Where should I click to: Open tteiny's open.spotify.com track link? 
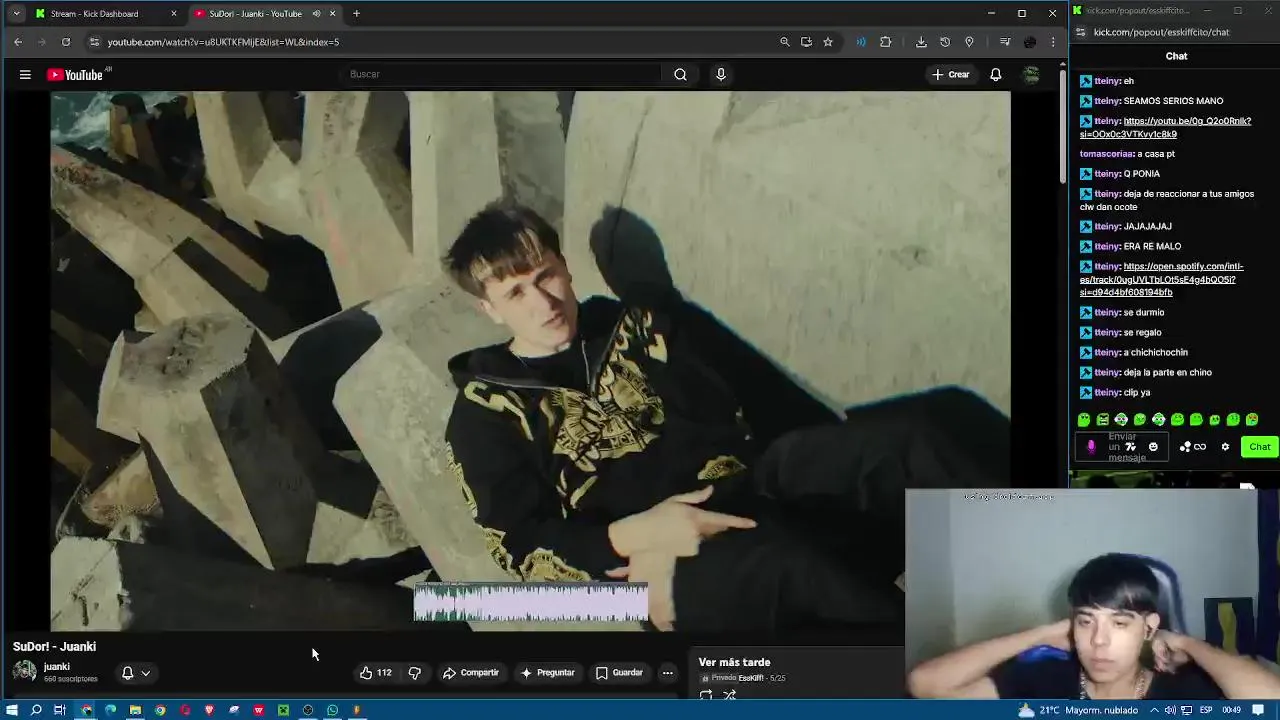(1162, 279)
